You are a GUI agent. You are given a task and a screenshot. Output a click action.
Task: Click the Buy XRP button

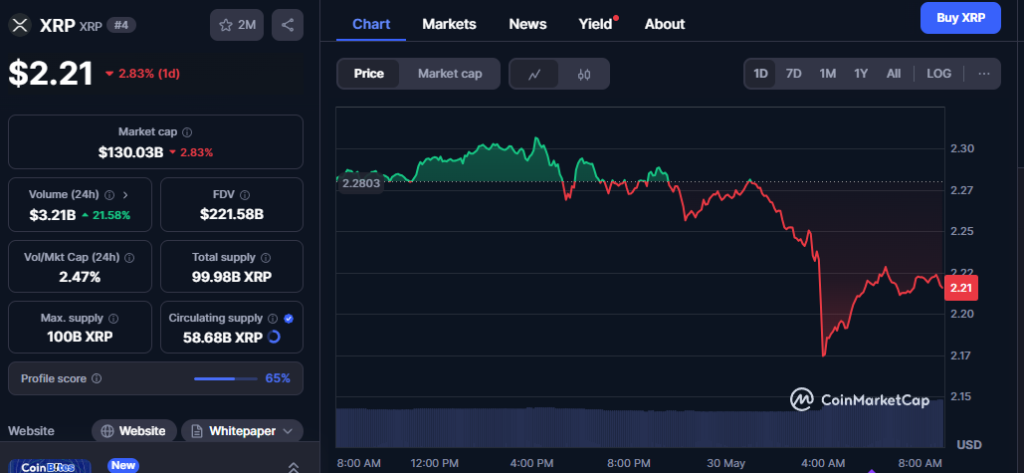click(961, 18)
